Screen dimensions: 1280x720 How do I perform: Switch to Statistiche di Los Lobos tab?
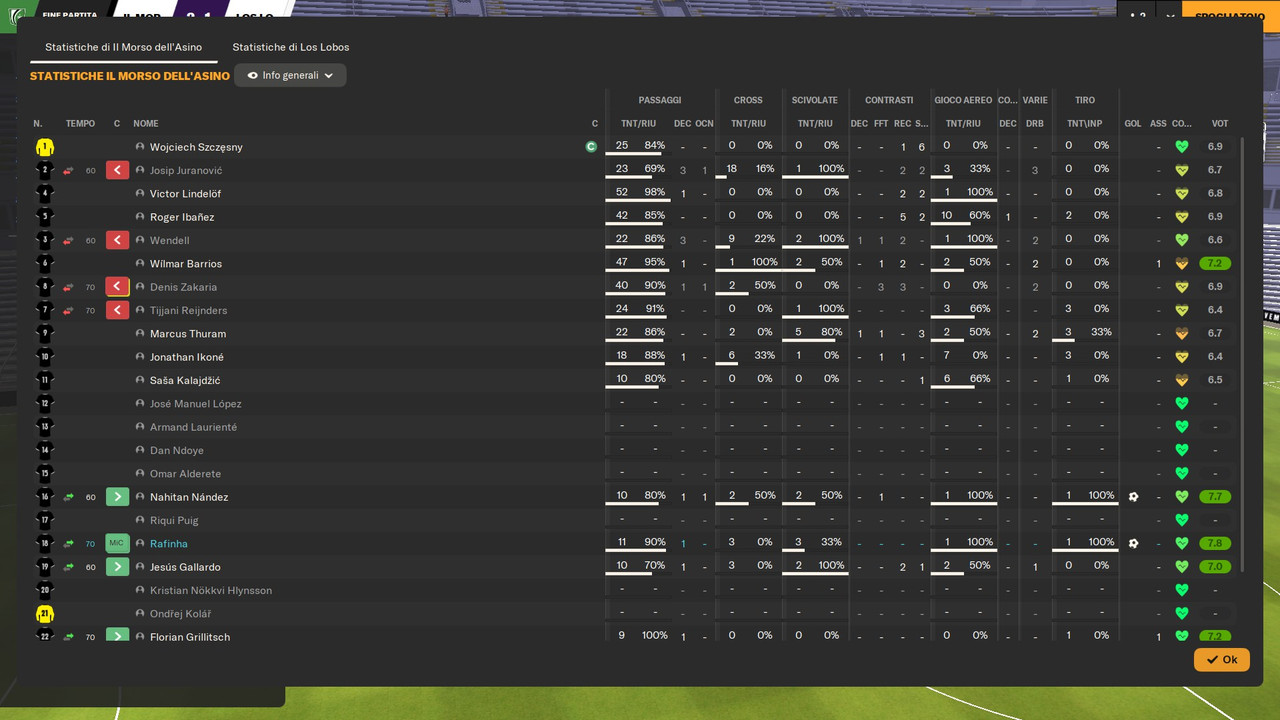click(291, 47)
